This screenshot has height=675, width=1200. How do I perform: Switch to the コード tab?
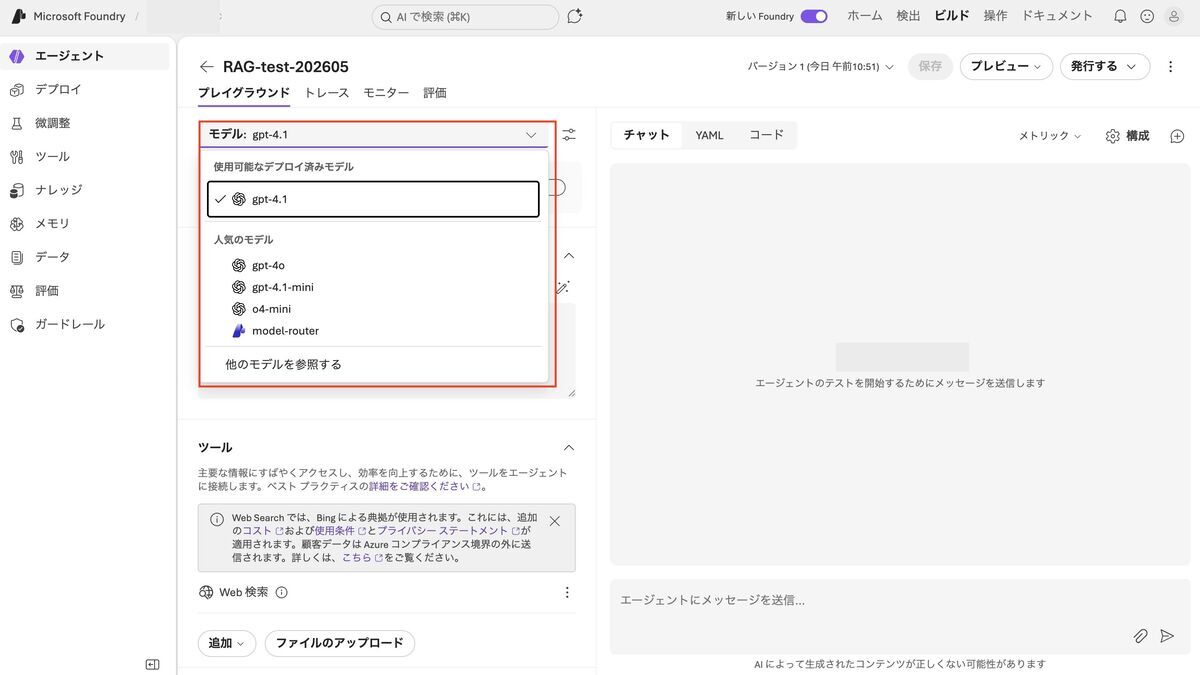pyautogui.click(x=767, y=136)
